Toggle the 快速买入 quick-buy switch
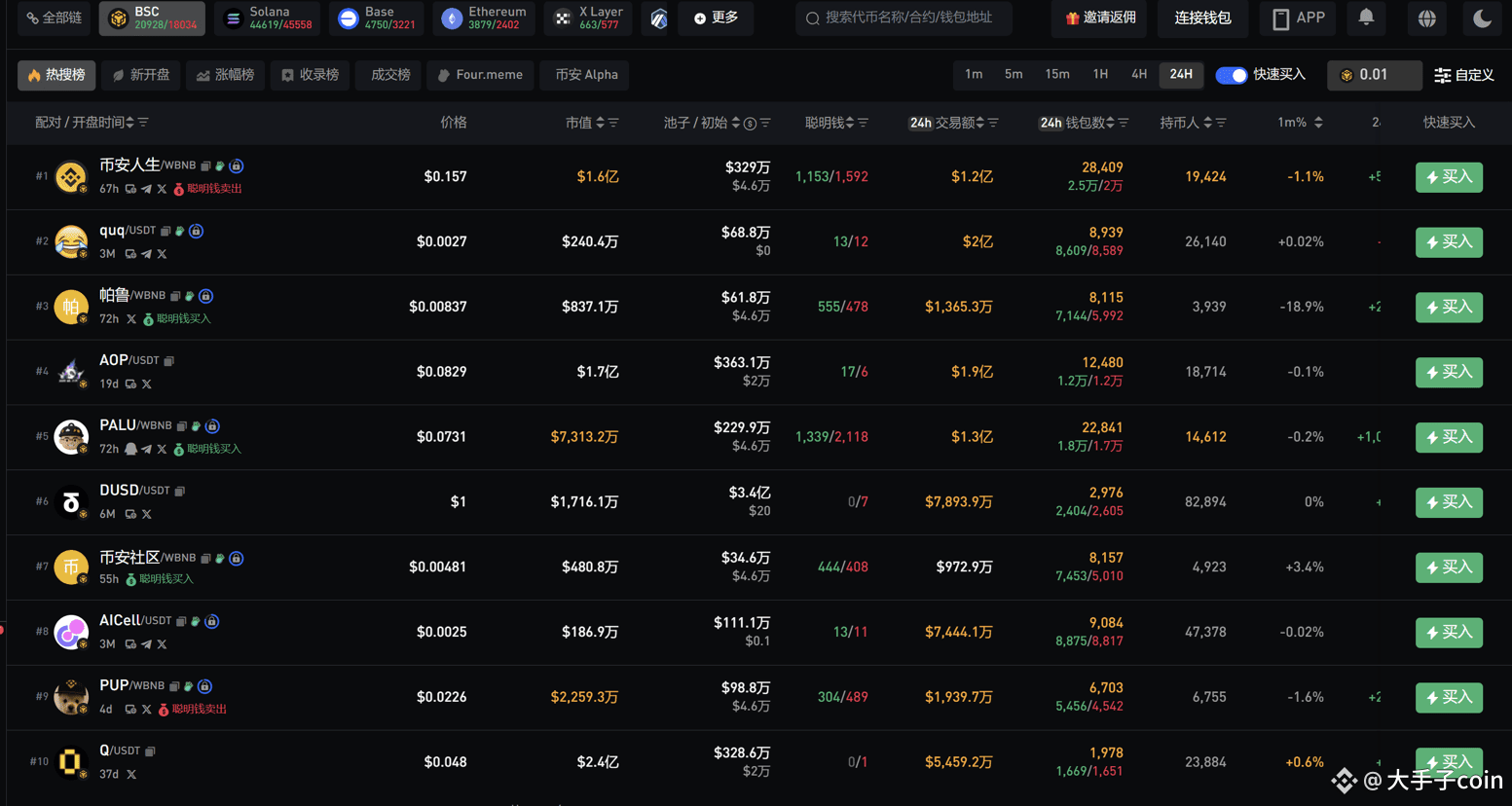Viewport: 1512px width, 806px height. pyautogui.click(x=1232, y=75)
